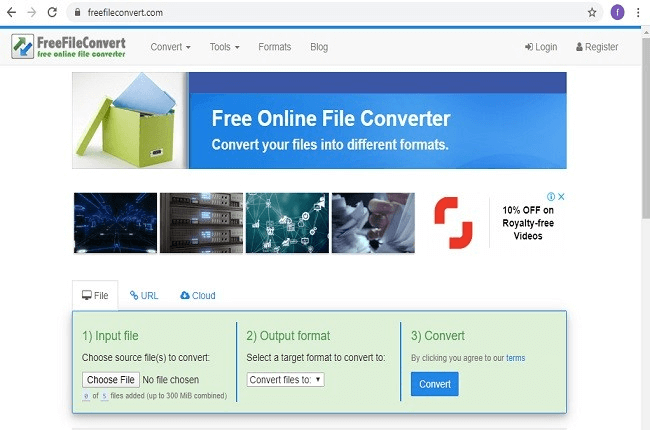Viewport: 650px width, 430px height.
Task: Go back using browser back arrow
Action: pyautogui.click(x=12, y=12)
